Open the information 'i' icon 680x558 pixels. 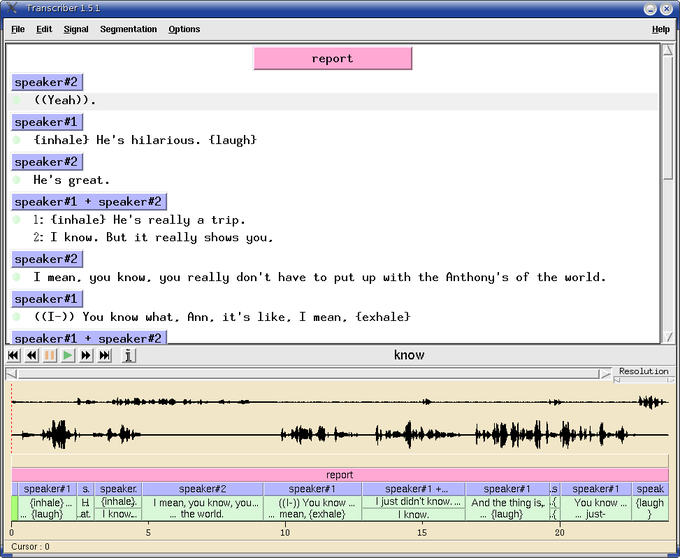coord(128,355)
